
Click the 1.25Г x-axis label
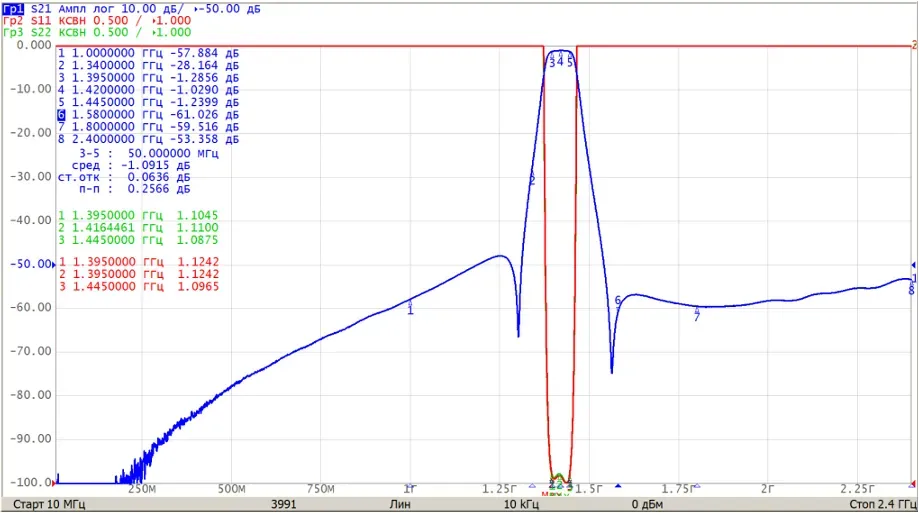499,489
